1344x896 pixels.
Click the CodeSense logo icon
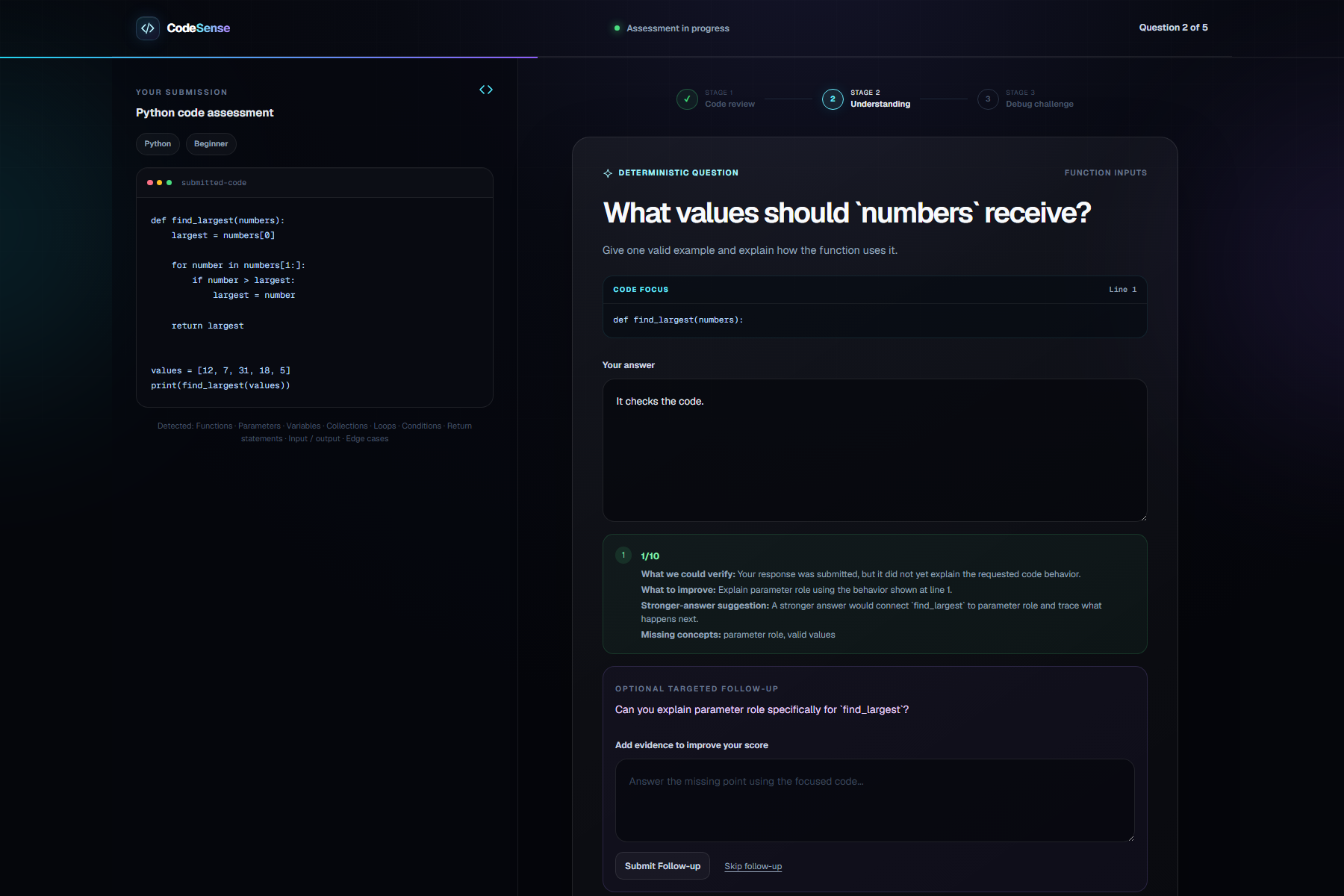click(x=148, y=28)
